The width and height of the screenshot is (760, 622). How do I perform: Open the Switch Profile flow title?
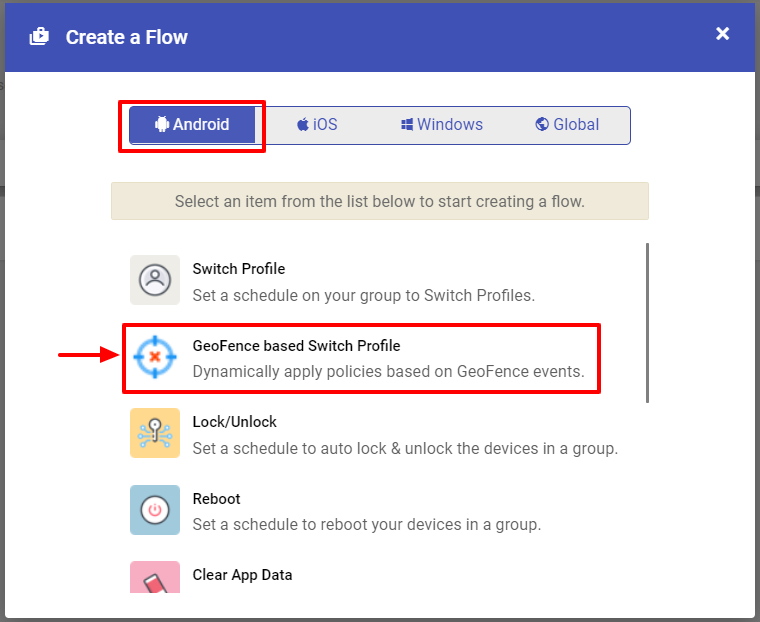tap(238, 269)
